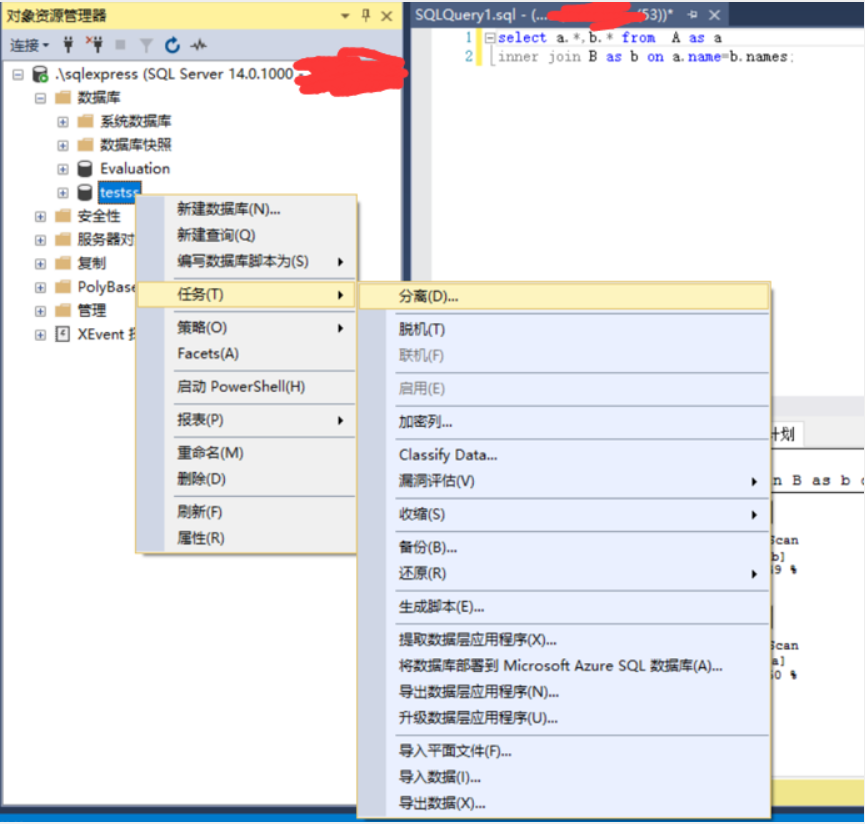Open the 连接 dropdown menu
865x824 pixels.
click(27, 45)
